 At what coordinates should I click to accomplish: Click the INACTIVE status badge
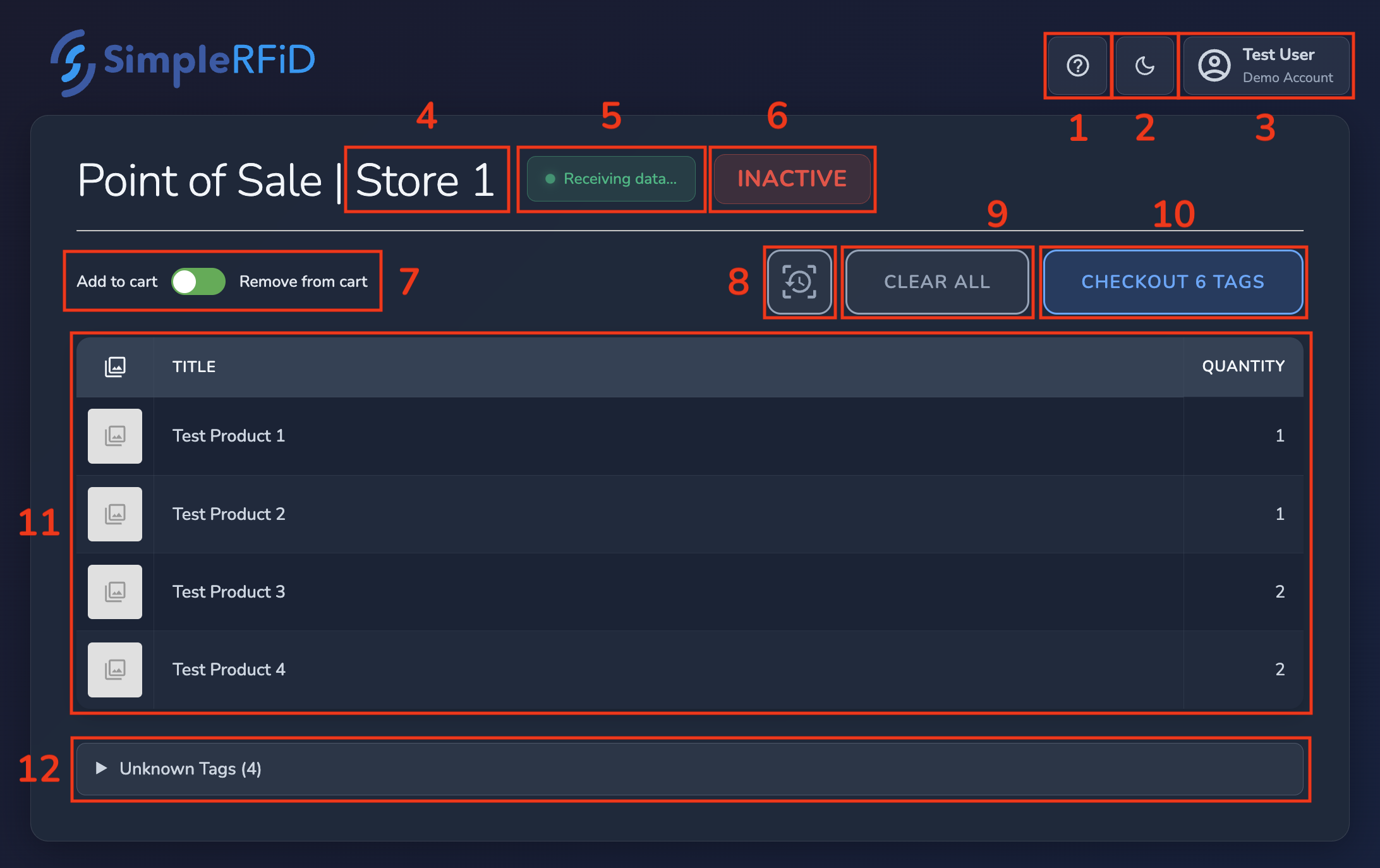[x=792, y=179]
